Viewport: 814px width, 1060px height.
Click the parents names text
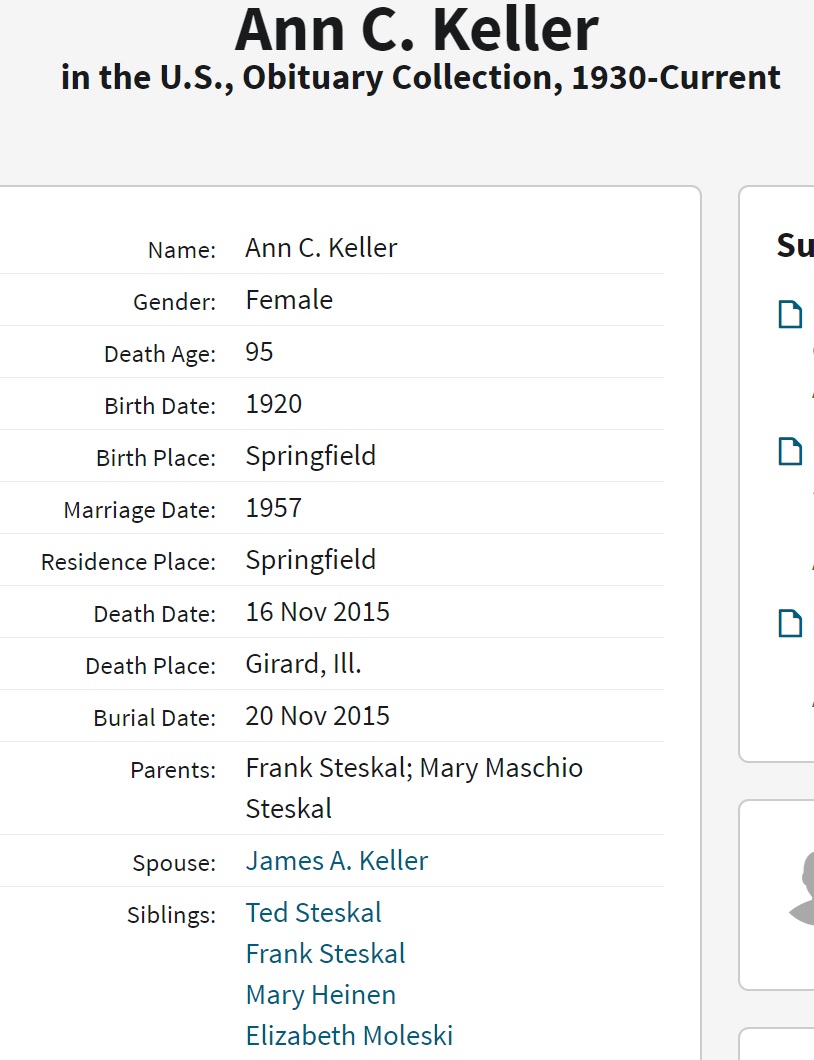(414, 769)
